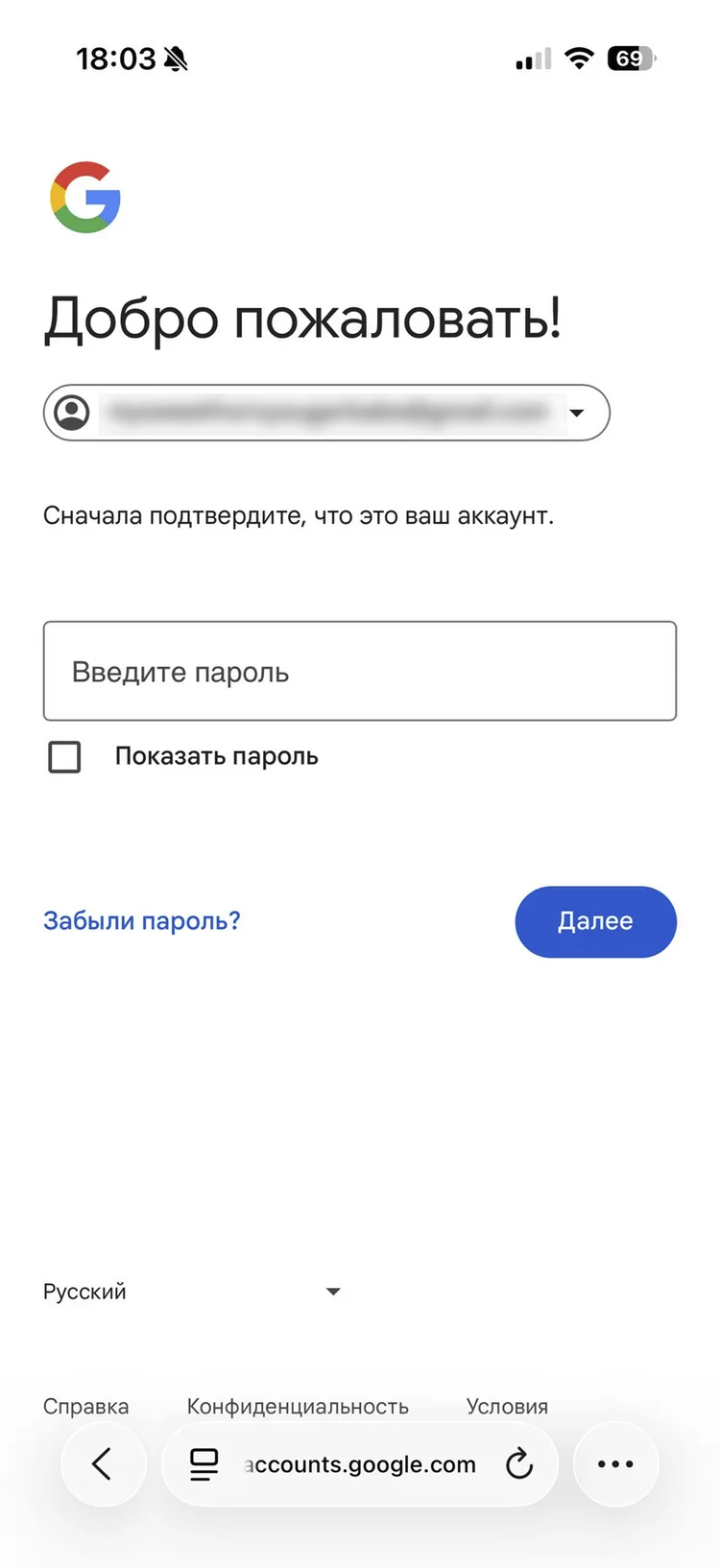Open the "Забыли пароль?" link
The image size is (720, 1568).
[x=142, y=921]
